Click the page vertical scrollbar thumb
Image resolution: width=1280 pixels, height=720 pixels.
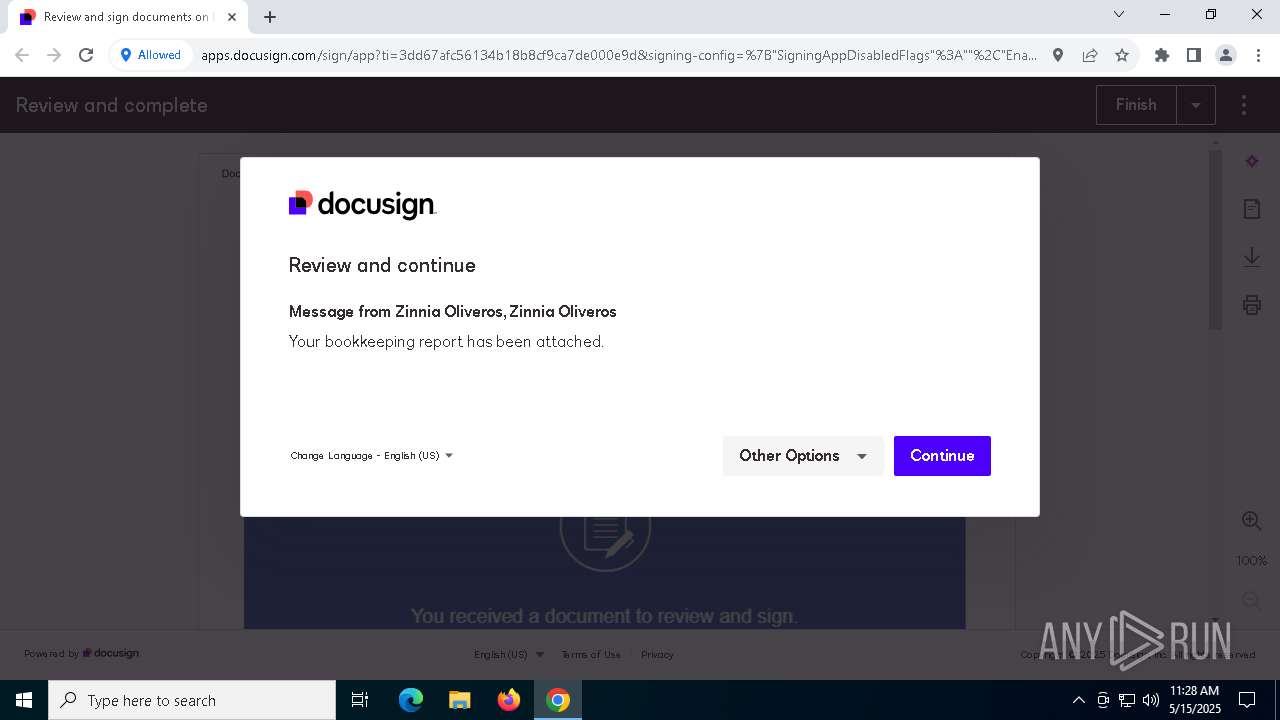point(1215,239)
